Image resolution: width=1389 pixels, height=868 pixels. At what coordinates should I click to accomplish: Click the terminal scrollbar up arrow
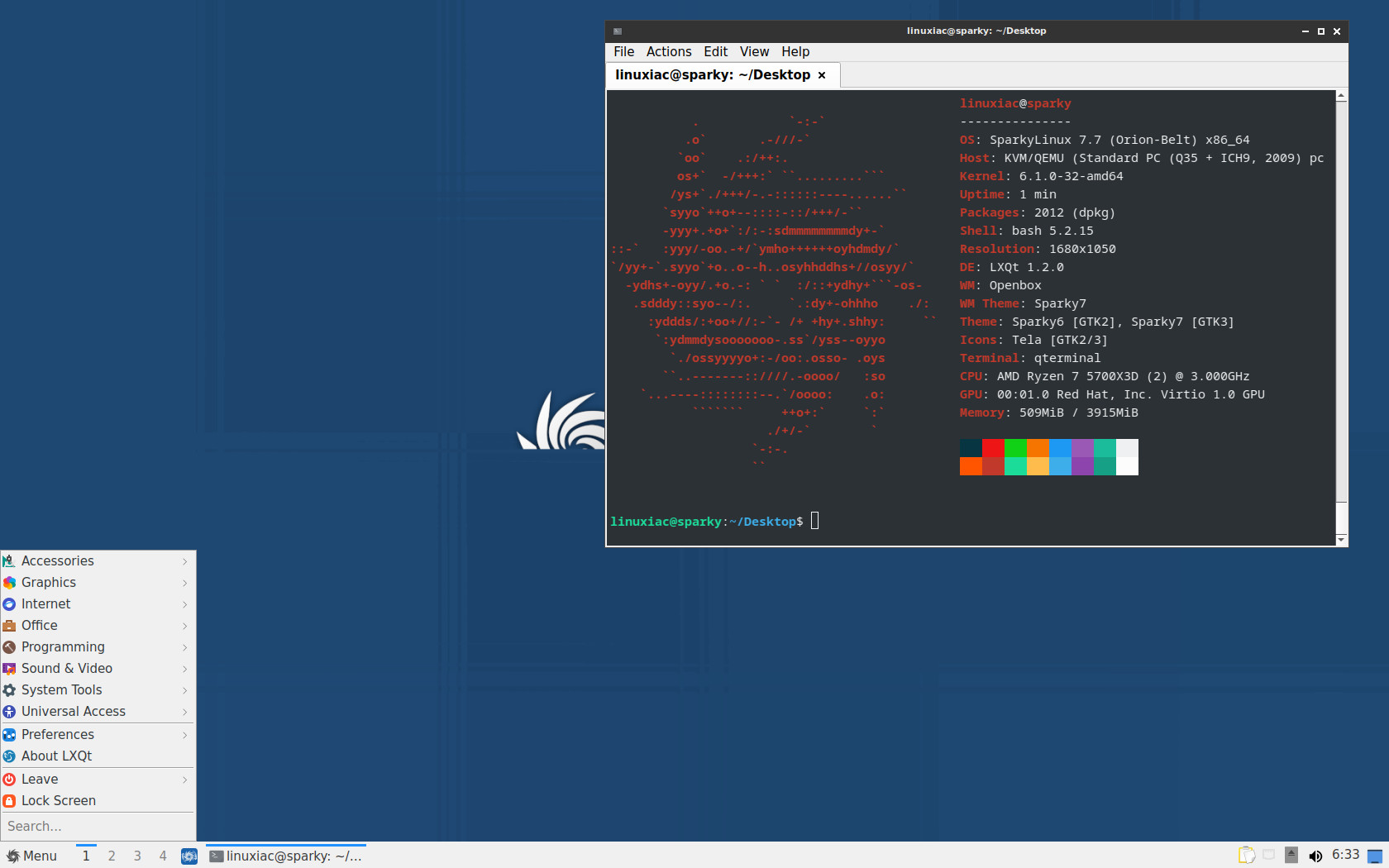(1341, 97)
